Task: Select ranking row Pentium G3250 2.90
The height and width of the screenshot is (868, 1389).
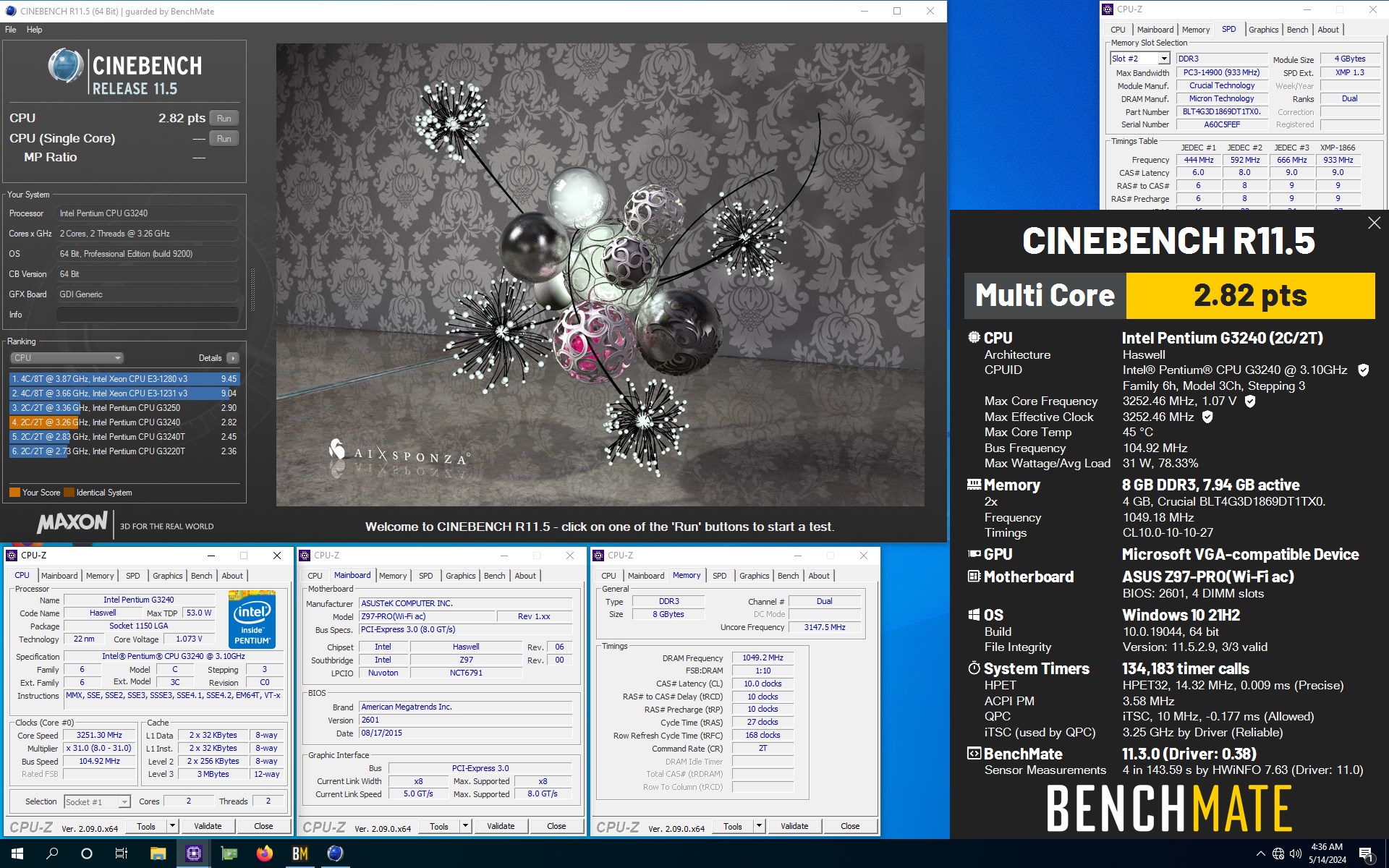Action: (124, 408)
